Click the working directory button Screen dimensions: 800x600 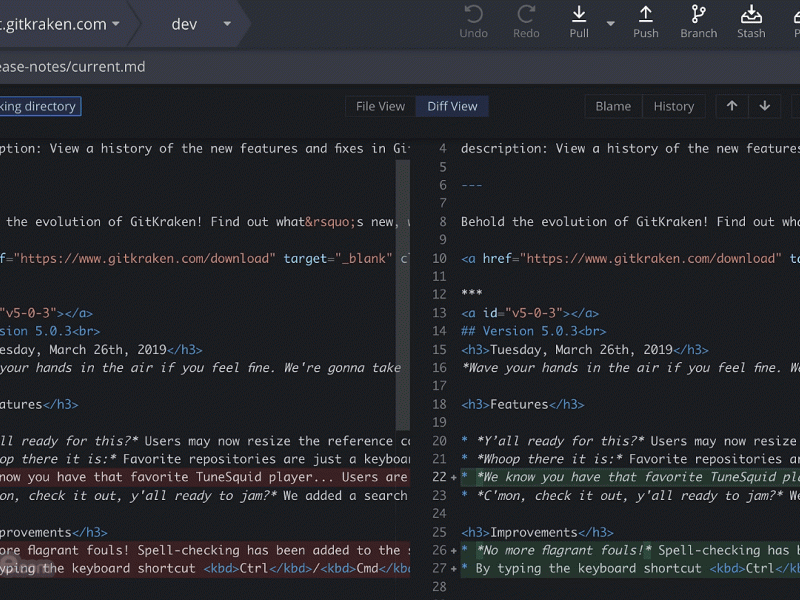pos(40,106)
